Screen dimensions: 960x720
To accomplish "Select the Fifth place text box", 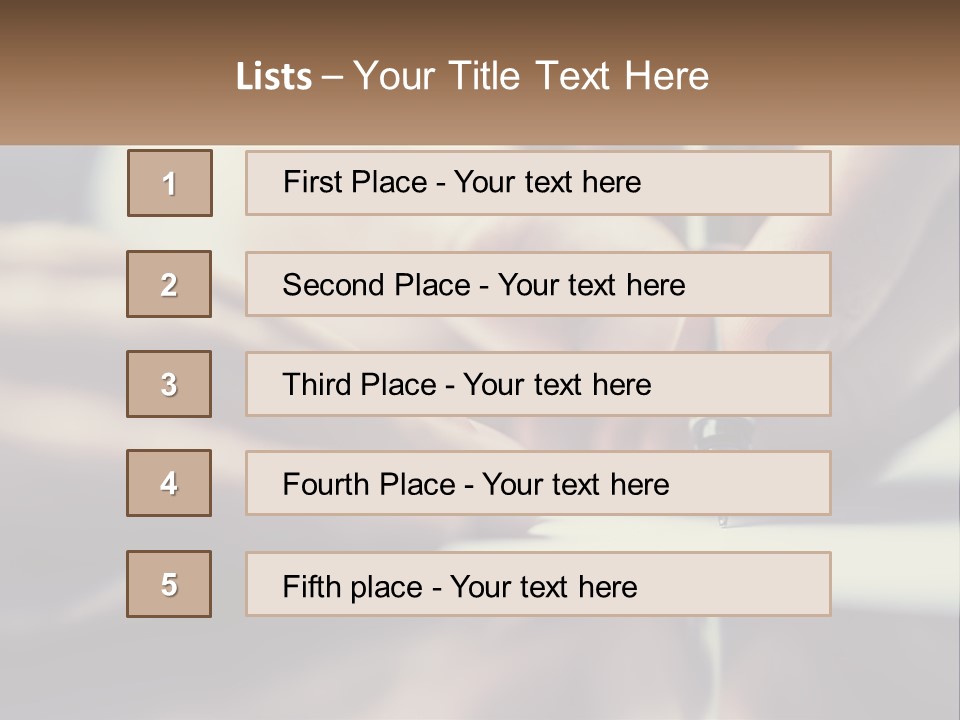I will pos(538,584).
